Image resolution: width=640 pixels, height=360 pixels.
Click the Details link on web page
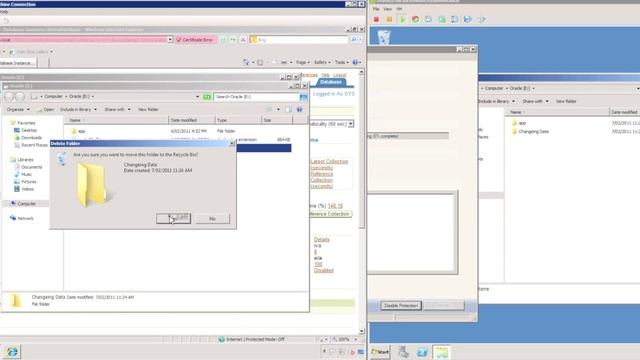[322, 240]
